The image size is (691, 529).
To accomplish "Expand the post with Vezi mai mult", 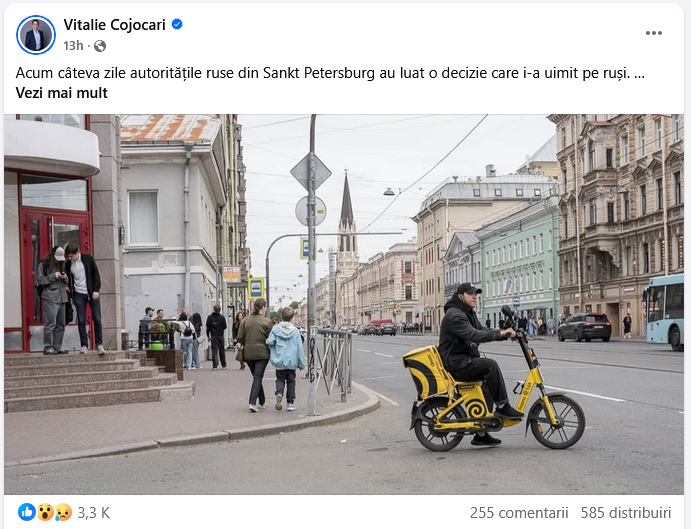I will click(62, 93).
